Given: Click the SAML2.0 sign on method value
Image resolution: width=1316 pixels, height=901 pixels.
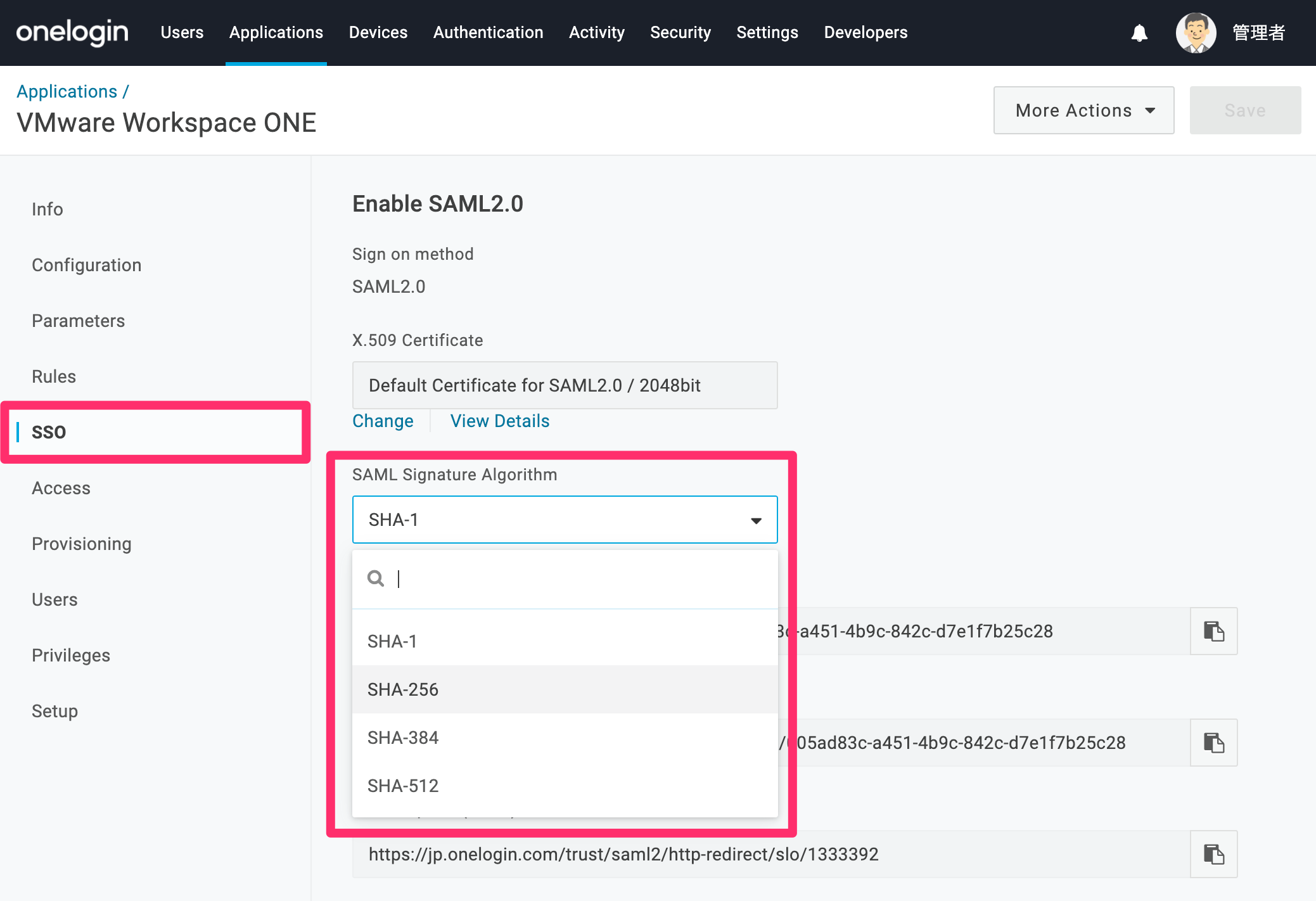Looking at the screenshot, I should point(388,286).
